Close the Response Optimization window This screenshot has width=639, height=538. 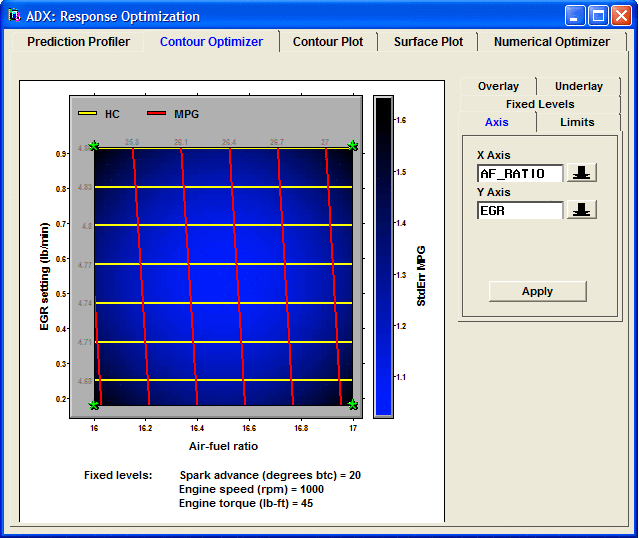[621, 16]
